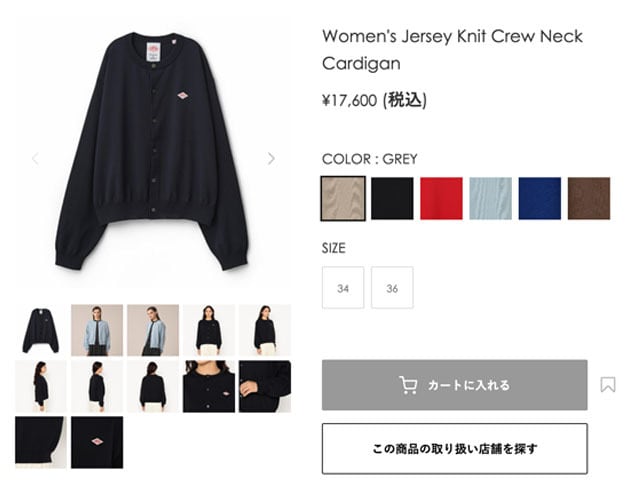
Task: Pick the brown color swatch
Action: (589, 198)
